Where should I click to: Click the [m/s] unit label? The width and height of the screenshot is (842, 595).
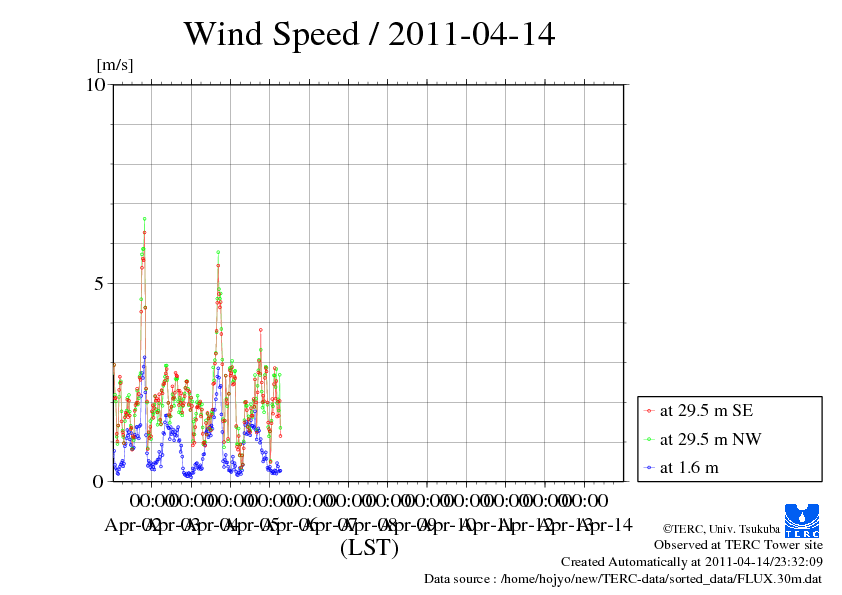(x=114, y=66)
